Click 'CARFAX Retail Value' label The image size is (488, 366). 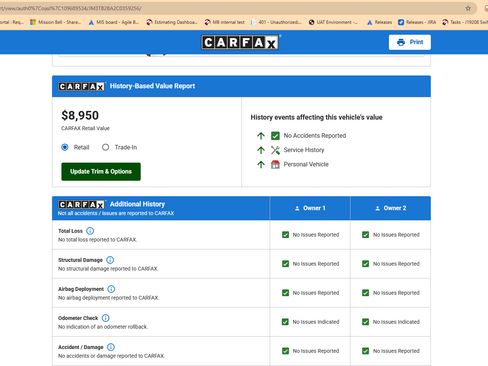pyautogui.click(x=85, y=128)
